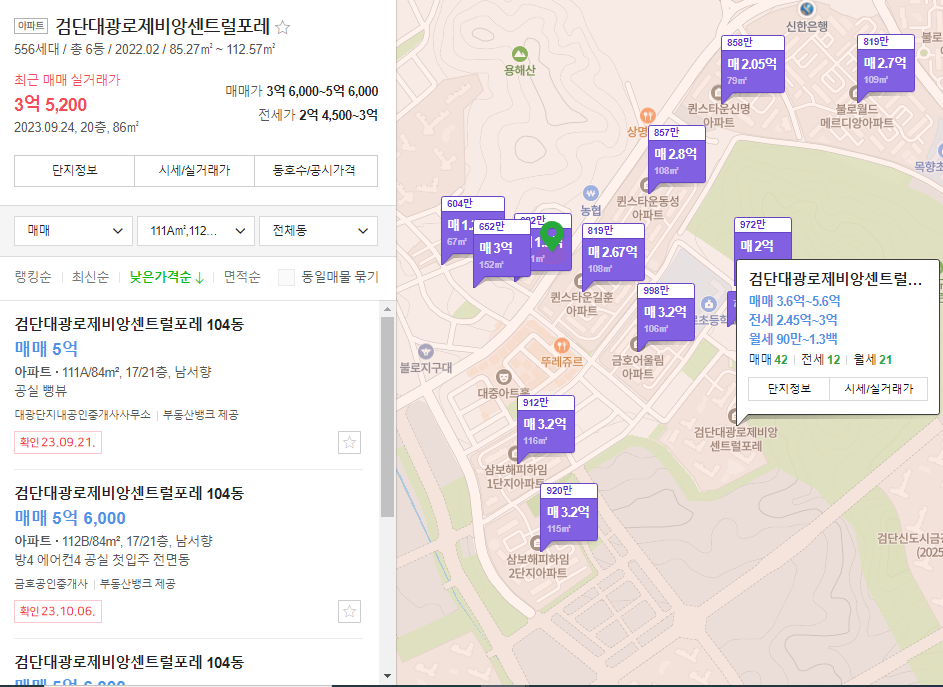
Task: Click the 확인 23.09.21. confirmation badge
Action: click(58, 442)
